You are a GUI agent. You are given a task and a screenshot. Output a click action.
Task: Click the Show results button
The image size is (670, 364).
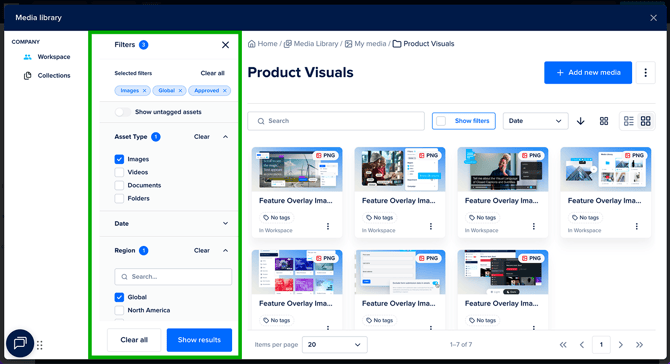pos(199,340)
